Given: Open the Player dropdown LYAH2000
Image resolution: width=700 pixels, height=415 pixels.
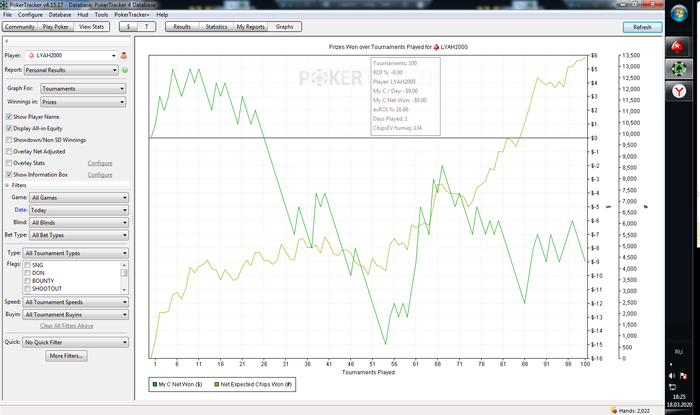Looking at the screenshot, I should pos(71,56).
